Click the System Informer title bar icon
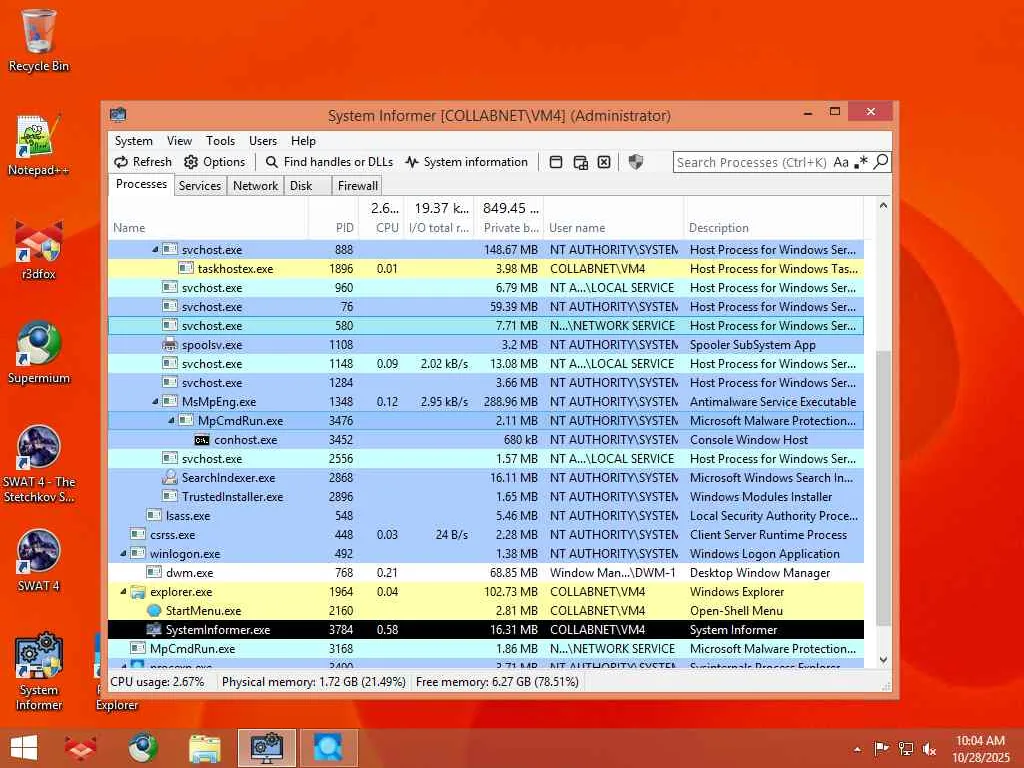The image size is (1024, 768). point(118,115)
